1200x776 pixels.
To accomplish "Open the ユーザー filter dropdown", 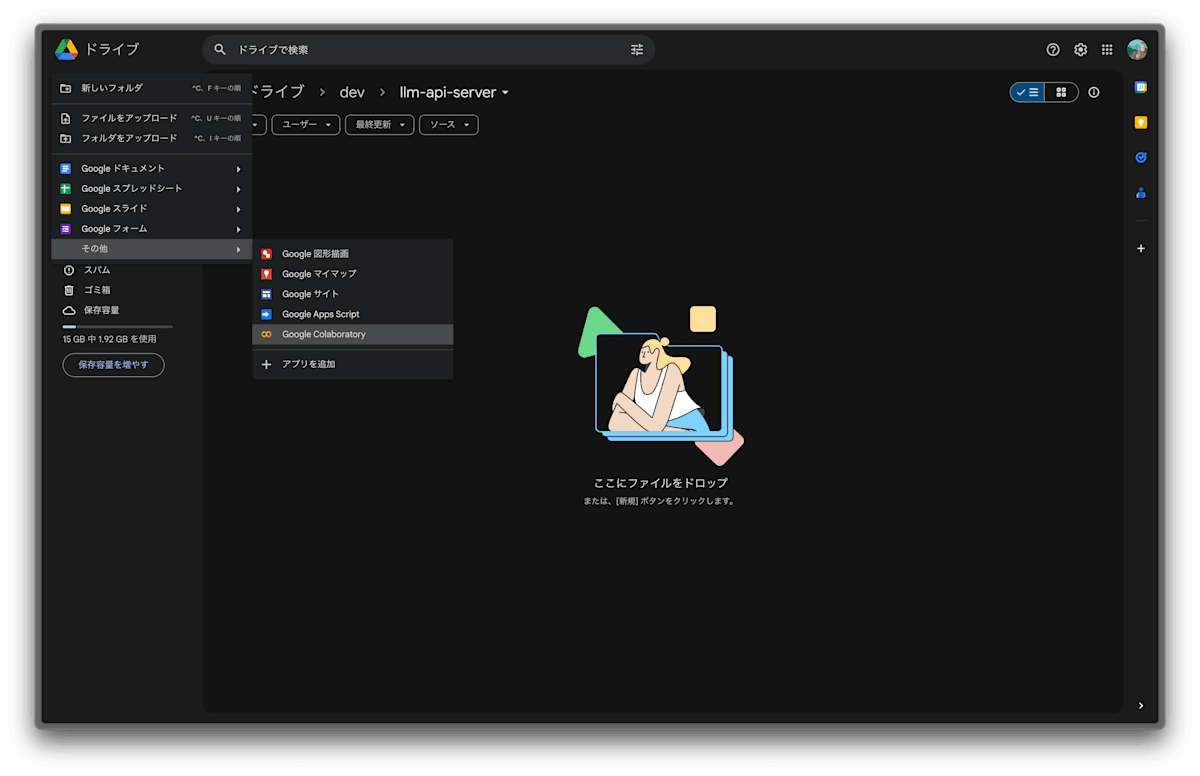I will [x=305, y=125].
